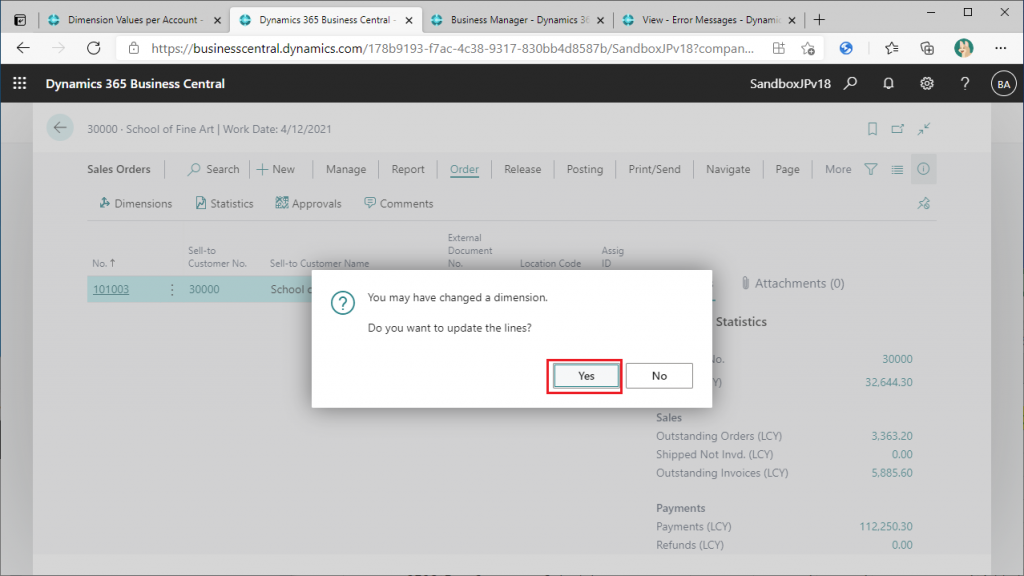Open the browser tab actions menu

[20, 20]
